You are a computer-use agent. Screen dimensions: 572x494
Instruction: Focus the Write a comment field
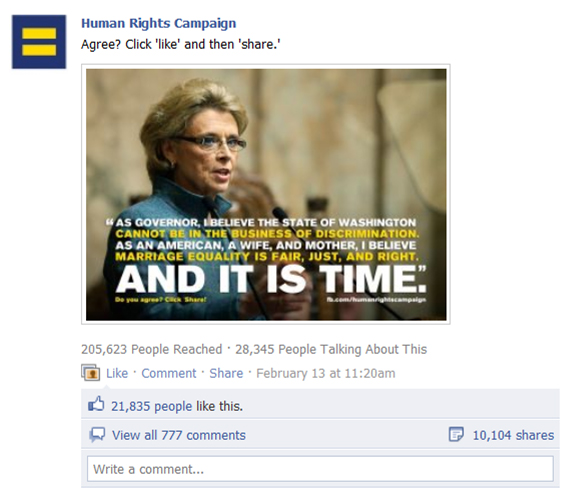point(320,469)
